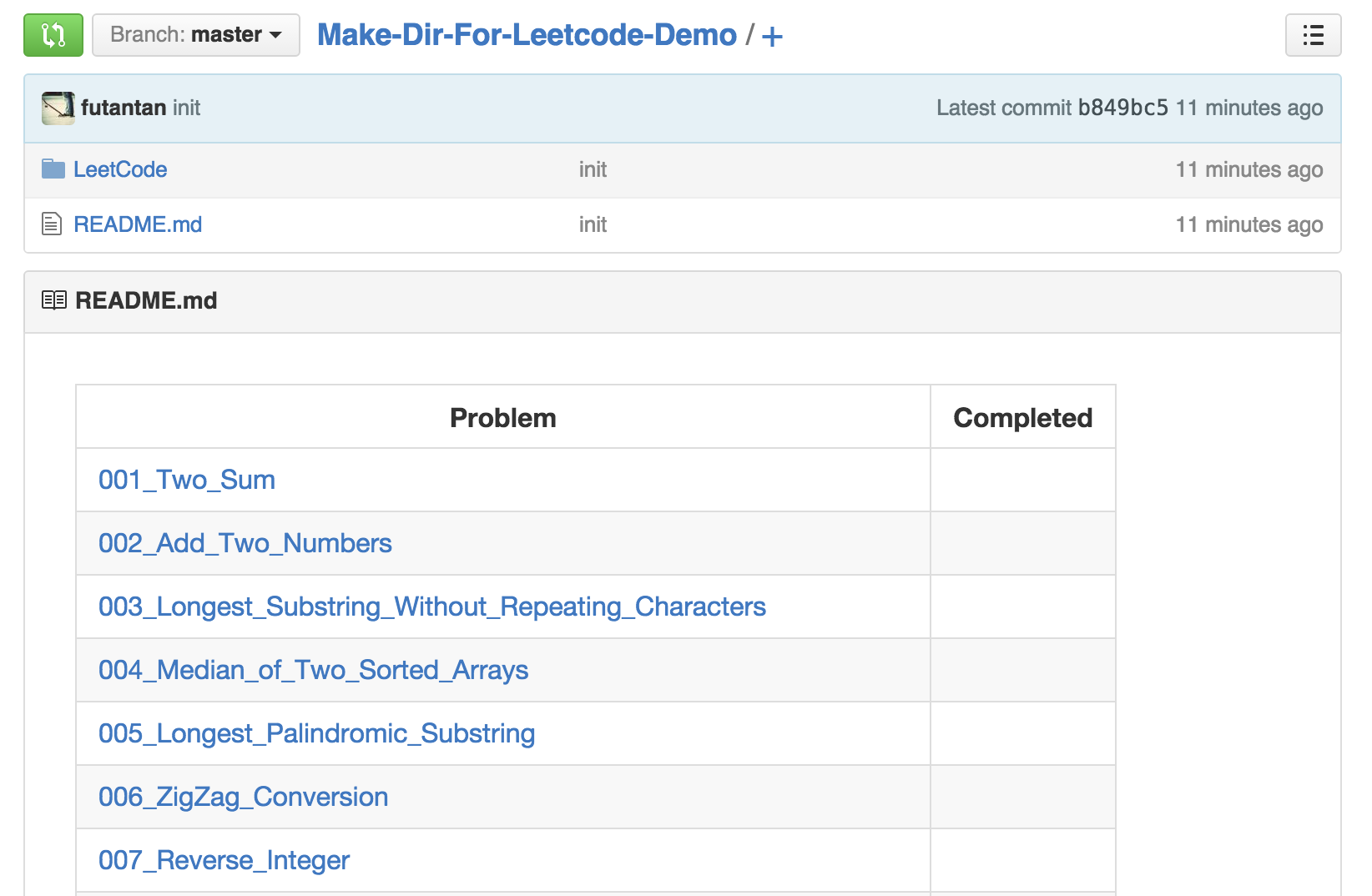Open 003_Longest_Substring_Without_Repeating_Characters link
This screenshot has height=896, width=1372.
tap(432, 607)
